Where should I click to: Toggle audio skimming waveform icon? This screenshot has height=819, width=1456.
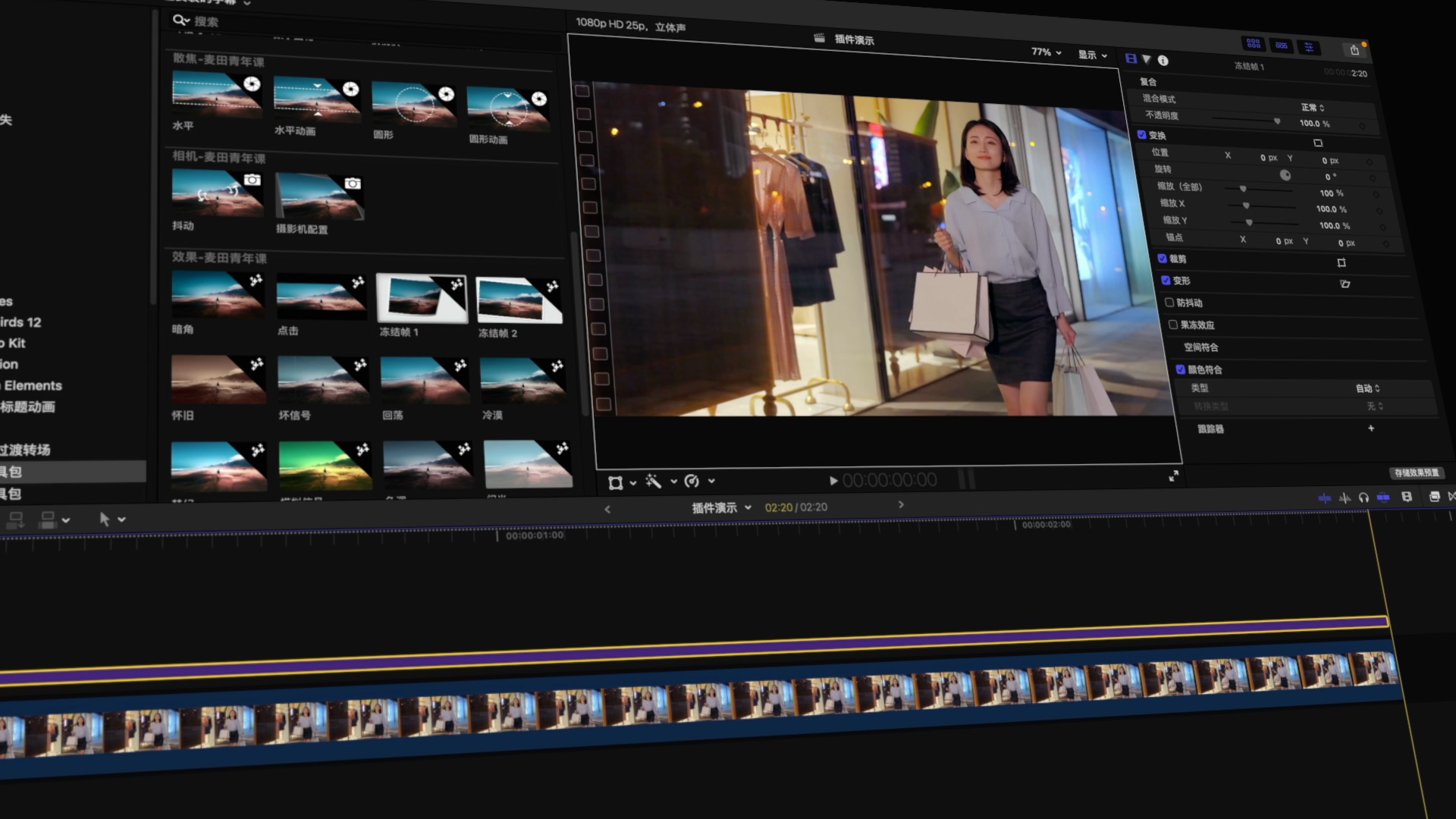[1345, 497]
